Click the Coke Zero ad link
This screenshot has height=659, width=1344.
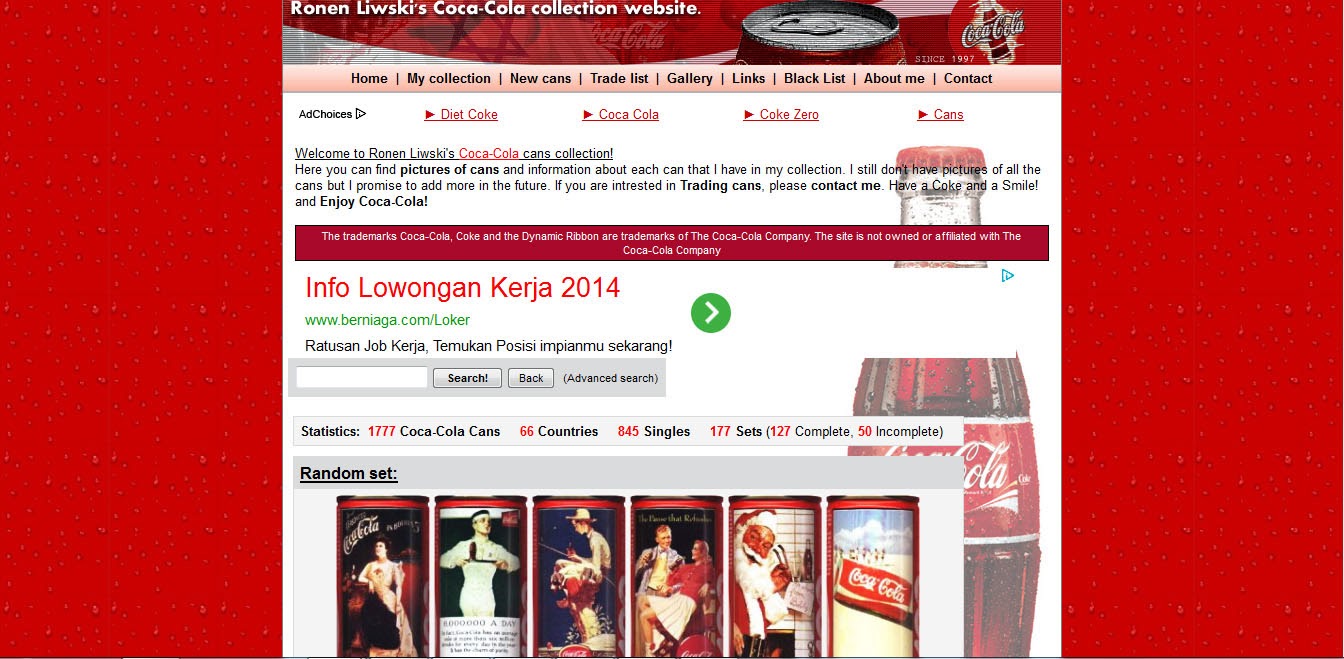pos(788,115)
